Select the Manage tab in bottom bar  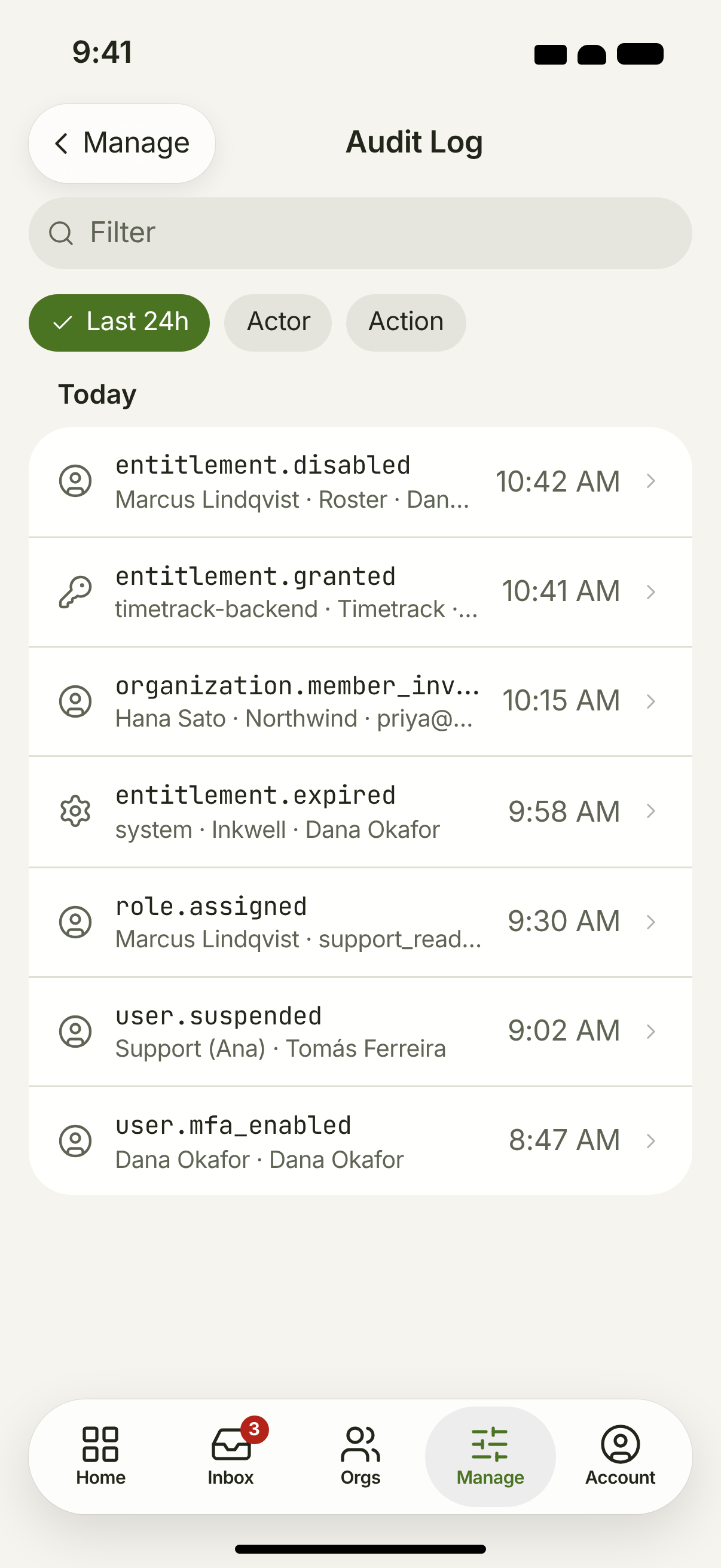(490, 1456)
